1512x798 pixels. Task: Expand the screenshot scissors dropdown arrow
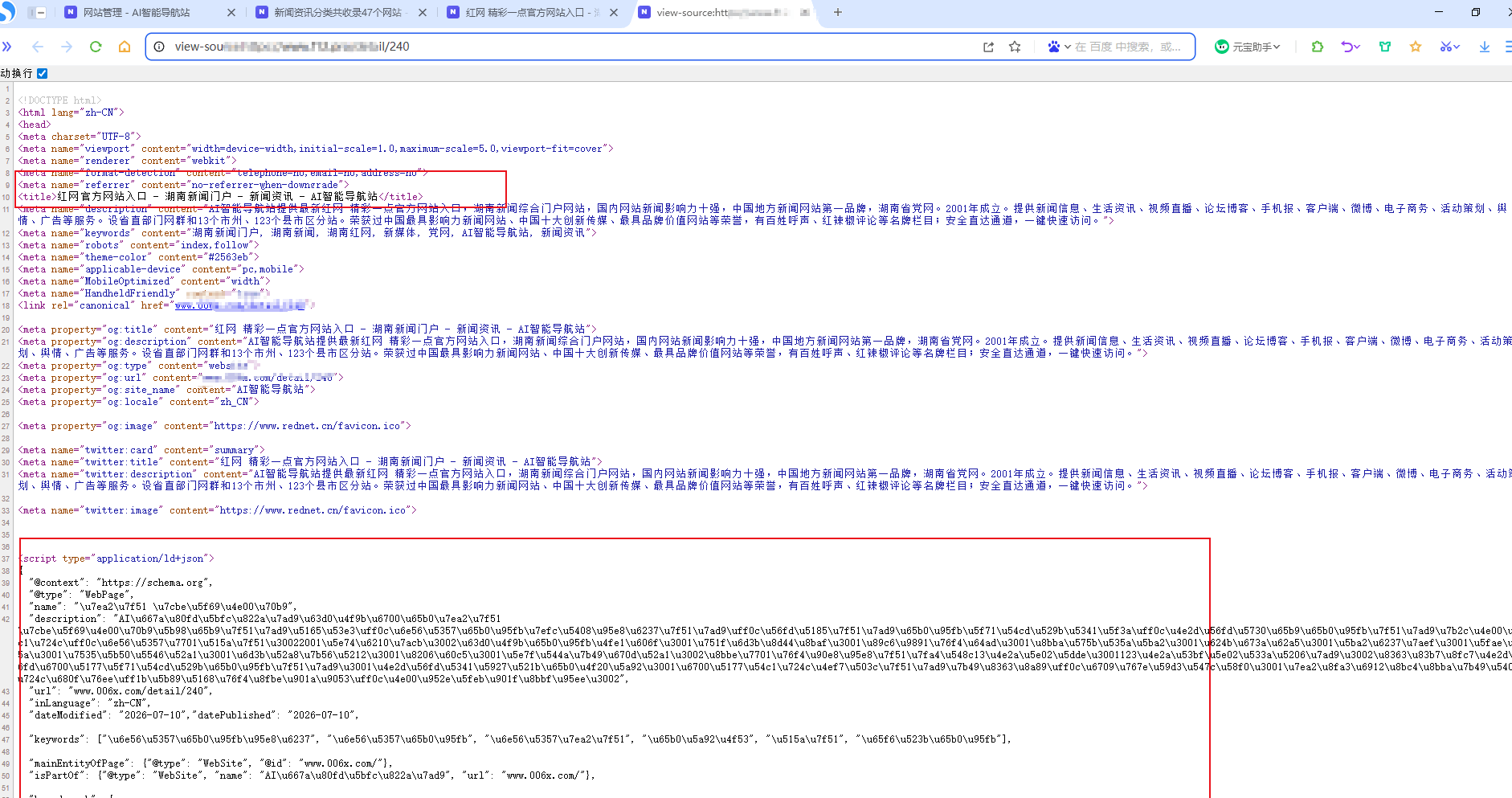[x=1456, y=47]
